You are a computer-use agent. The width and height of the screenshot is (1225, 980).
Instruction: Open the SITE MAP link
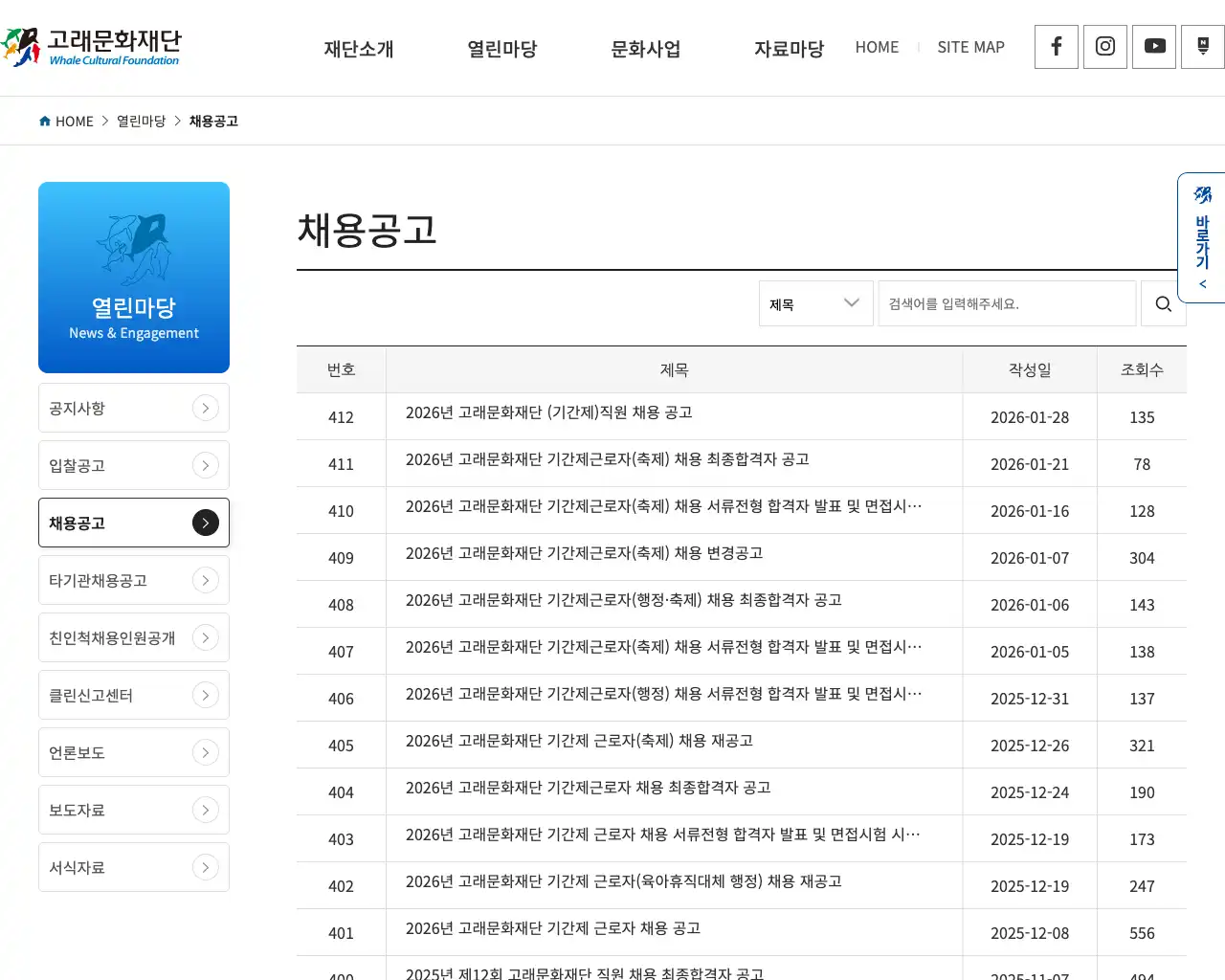point(970,47)
